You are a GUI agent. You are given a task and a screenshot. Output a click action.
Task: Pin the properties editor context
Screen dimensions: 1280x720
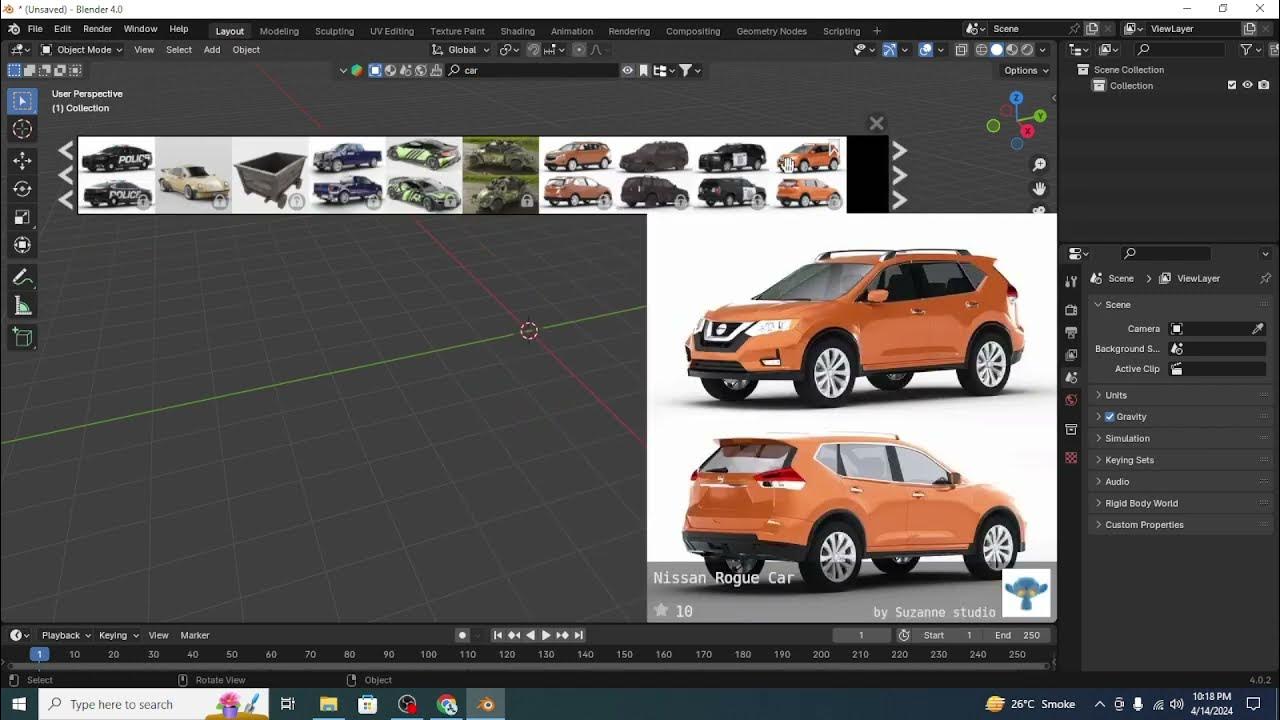pyautogui.click(x=1265, y=278)
